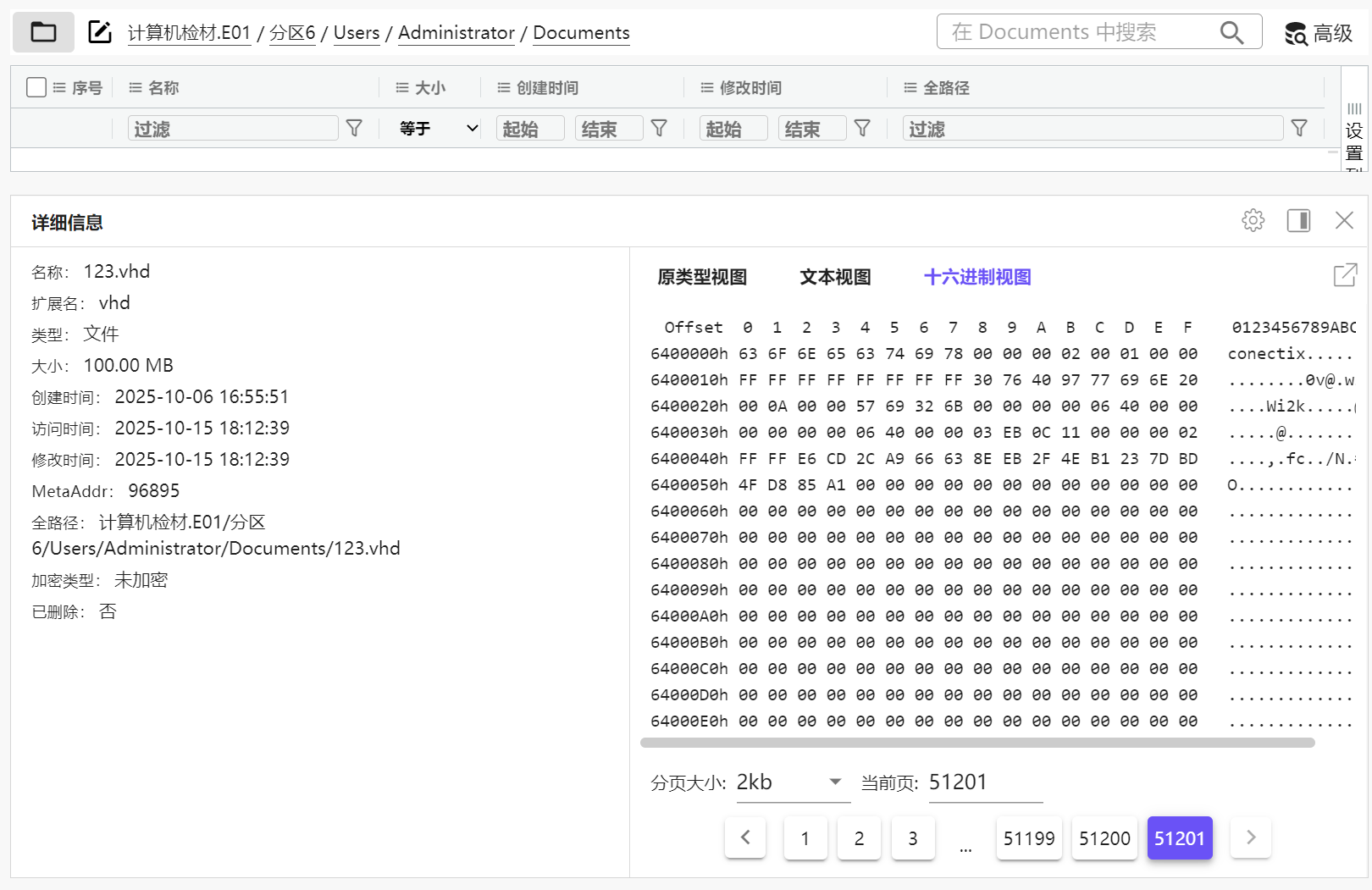This screenshot has height=890, width=1372.
Task: Switch to the text view tab (文本视图)
Action: 835,277
